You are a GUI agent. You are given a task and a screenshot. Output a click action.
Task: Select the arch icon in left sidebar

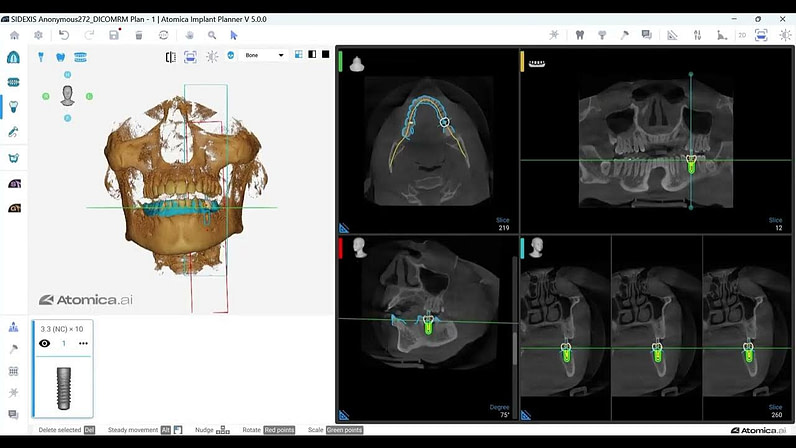tap(14, 56)
